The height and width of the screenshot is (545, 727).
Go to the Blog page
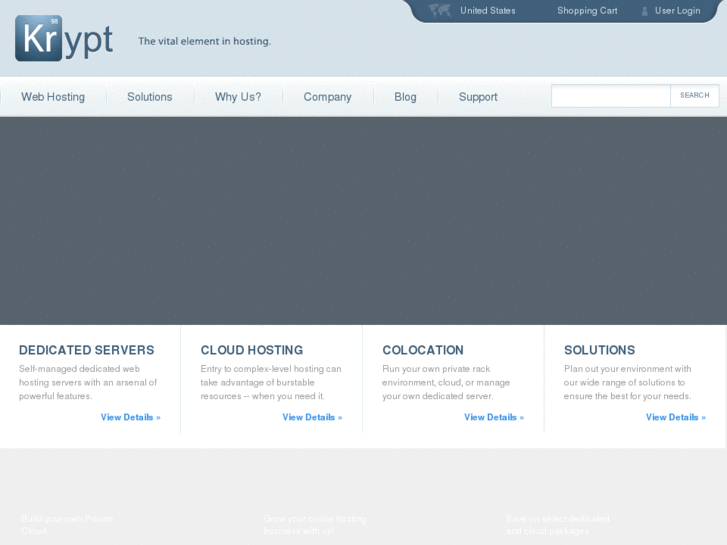point(405,97)
